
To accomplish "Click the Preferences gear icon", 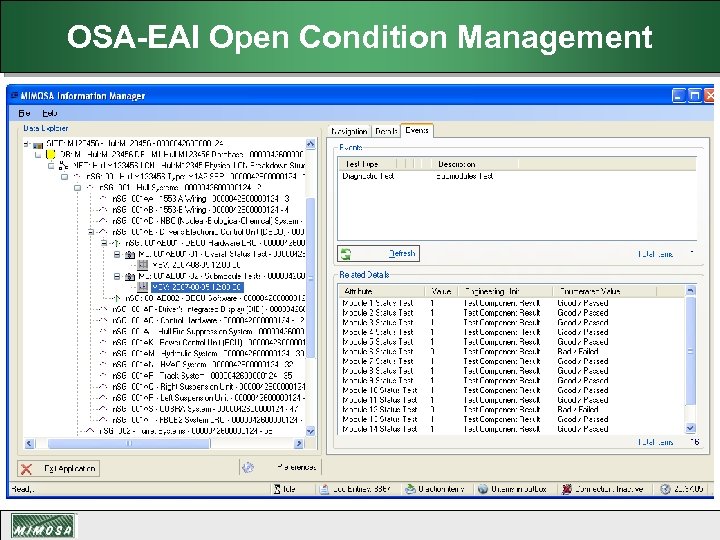I will [x=248, y=467].
